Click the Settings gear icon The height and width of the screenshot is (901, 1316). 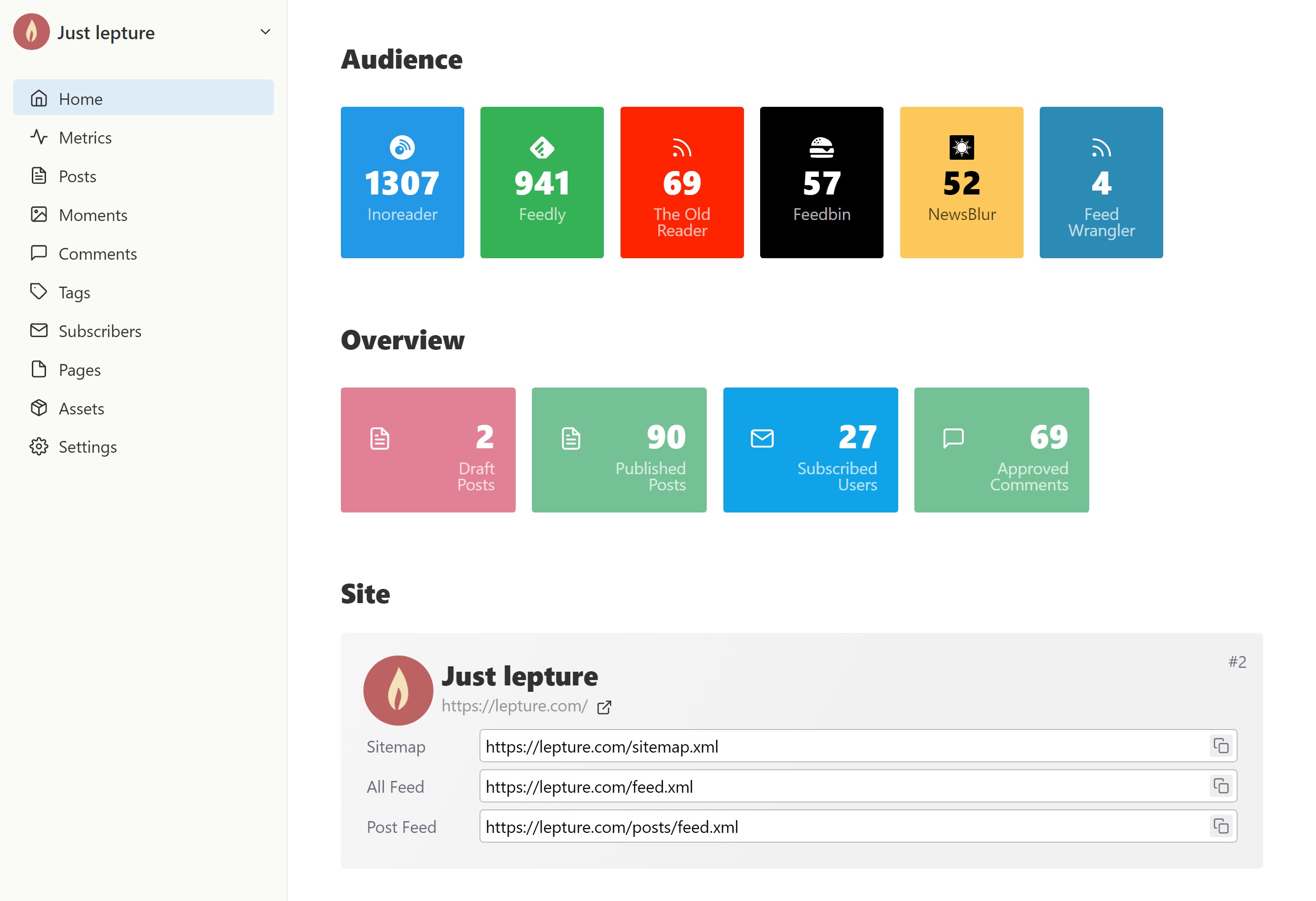tap(39, 446)
